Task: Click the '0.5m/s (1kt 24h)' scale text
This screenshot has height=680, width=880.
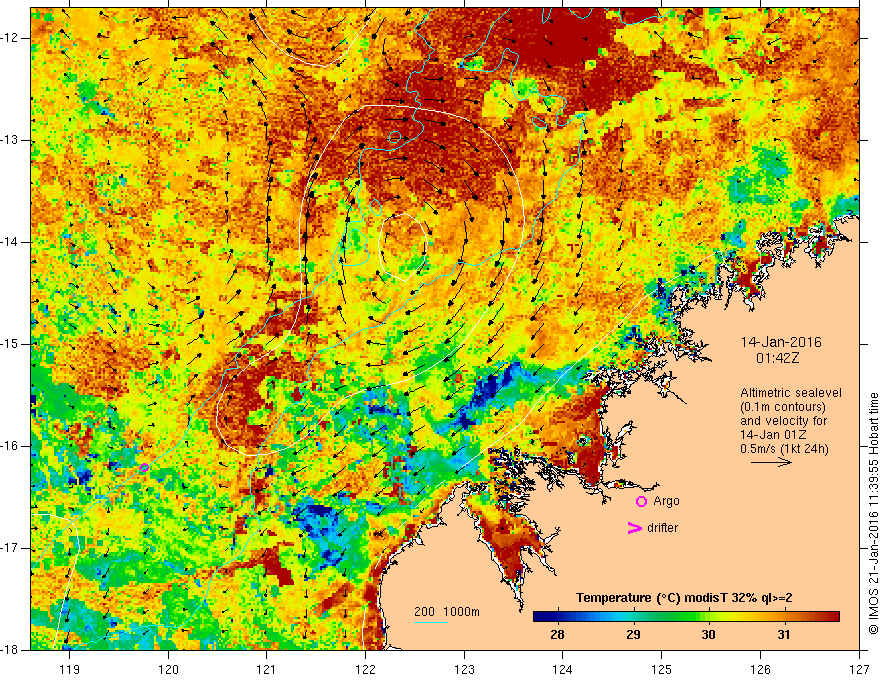Action: click(784, 449)
